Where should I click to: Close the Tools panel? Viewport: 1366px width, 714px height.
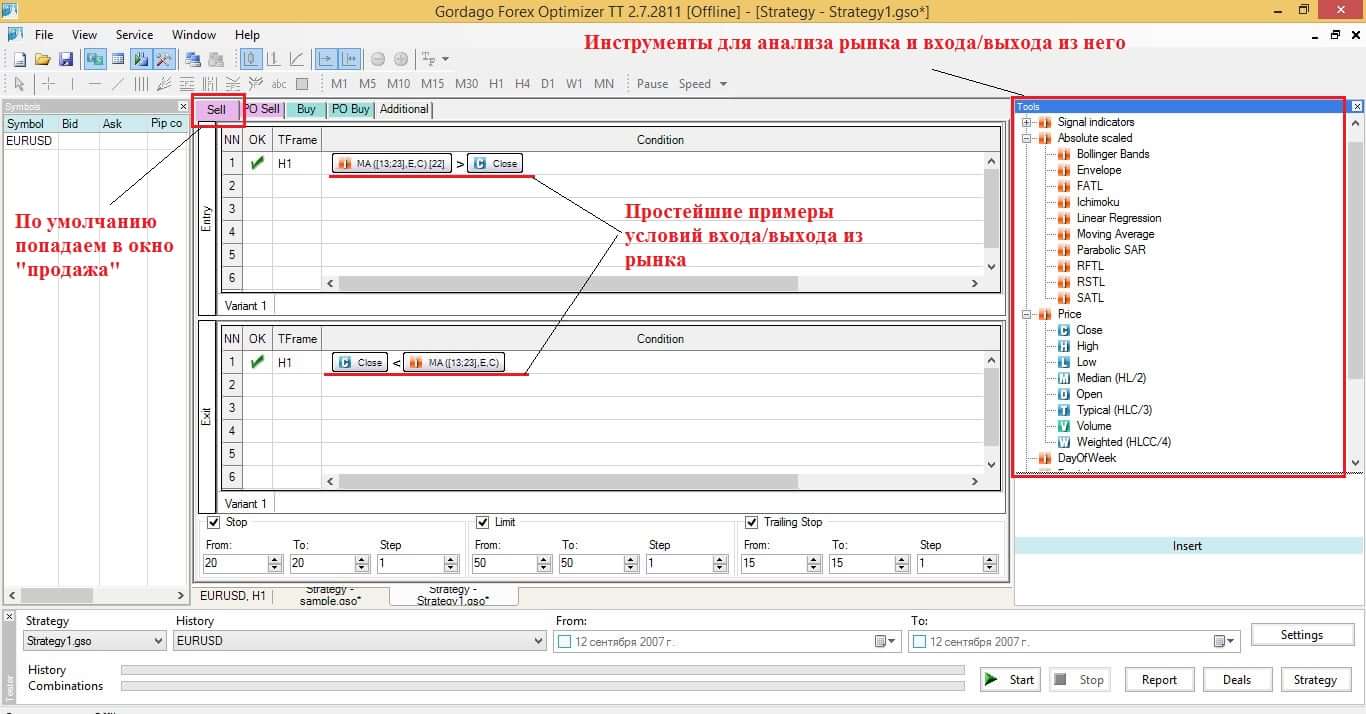[1357, 106]
